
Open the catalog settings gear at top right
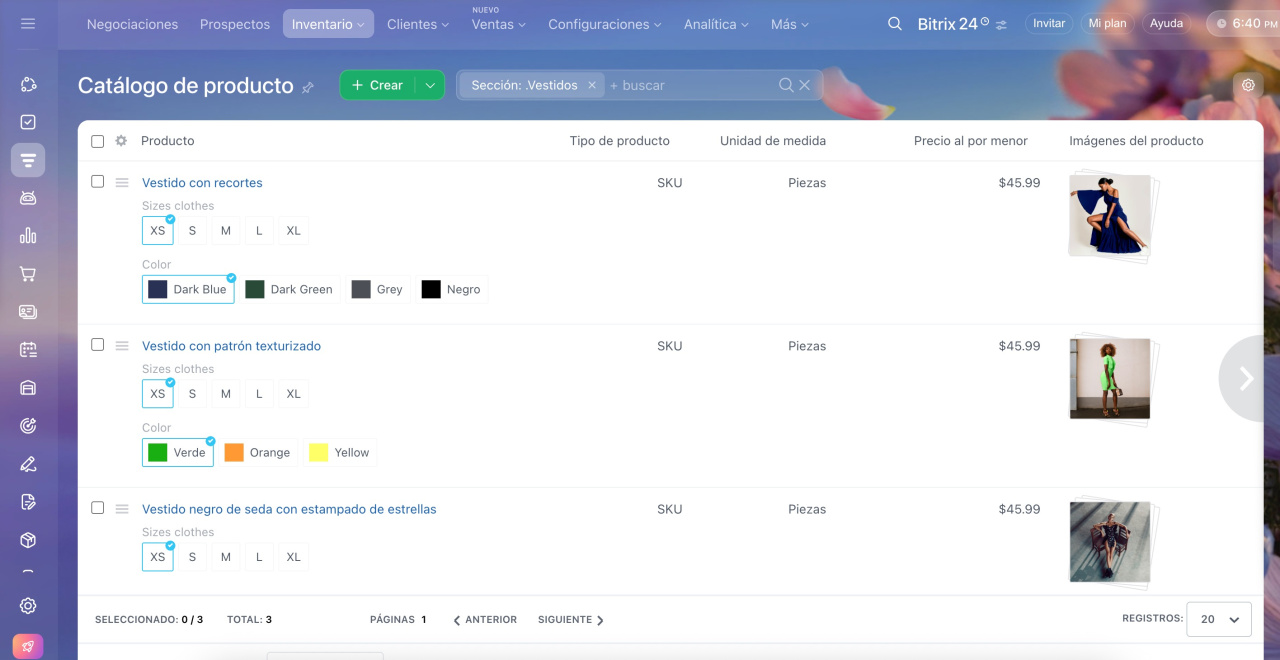[1248, 85]
